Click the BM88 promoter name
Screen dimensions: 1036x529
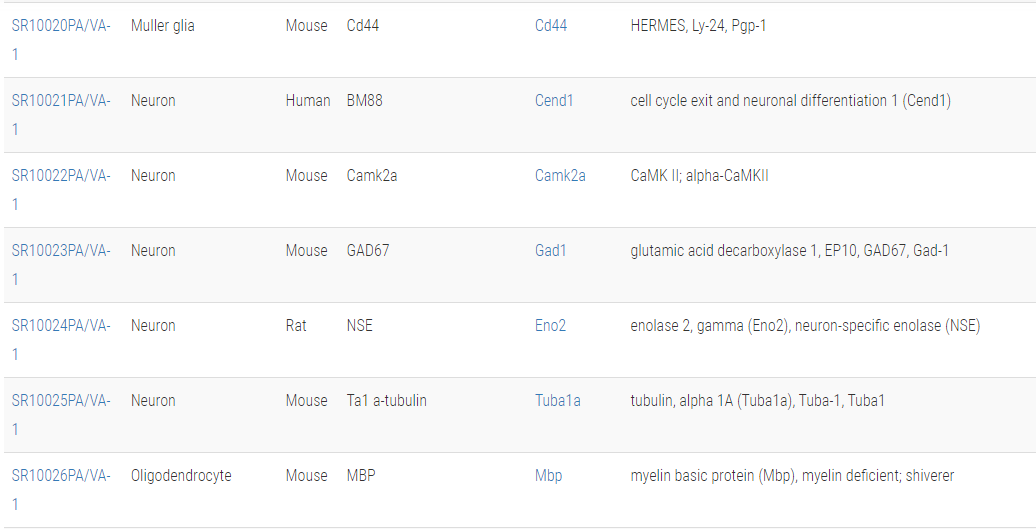click(x=364, y=101)
